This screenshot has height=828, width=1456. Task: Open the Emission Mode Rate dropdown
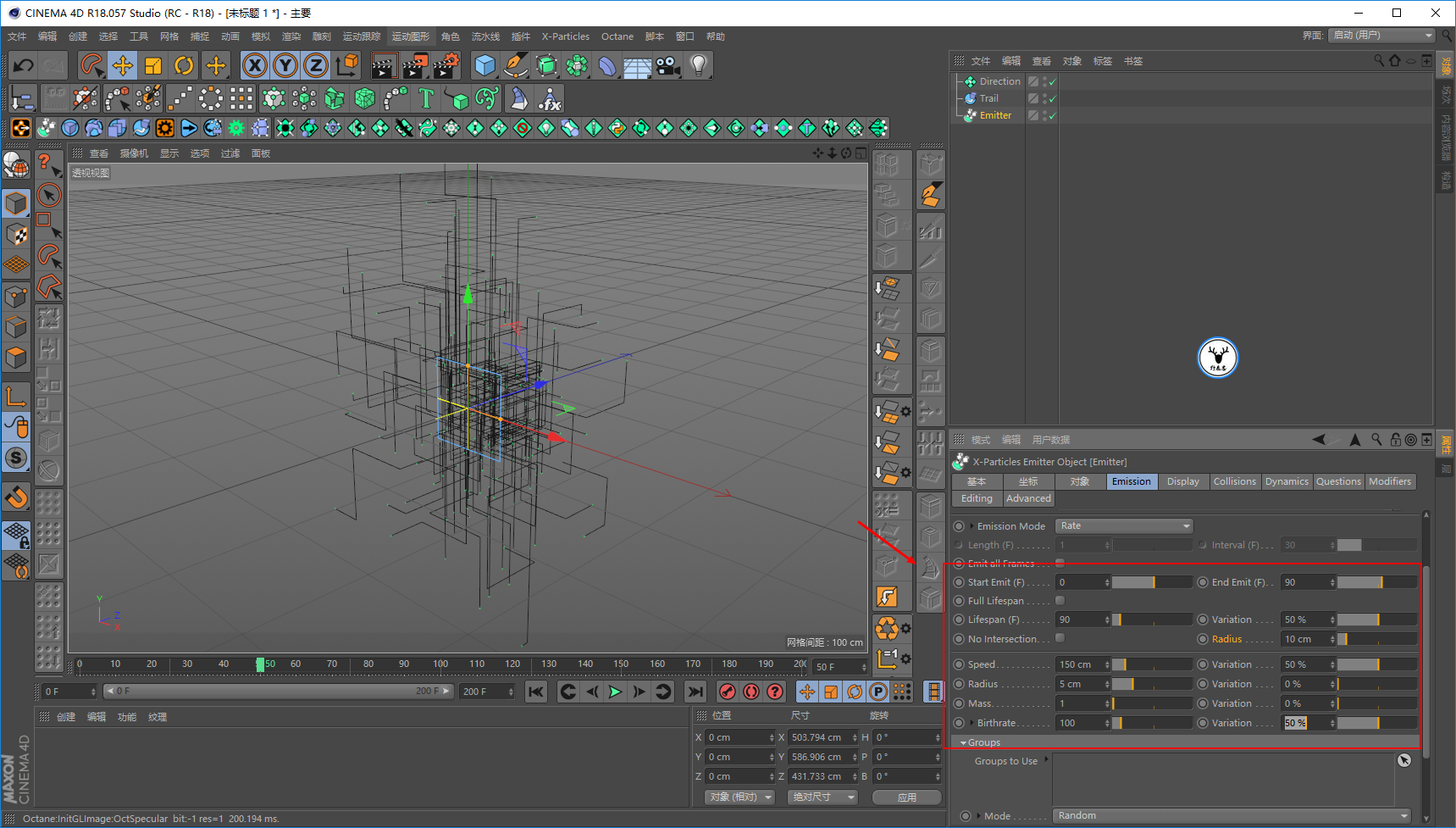click(x=1124, y=526)
